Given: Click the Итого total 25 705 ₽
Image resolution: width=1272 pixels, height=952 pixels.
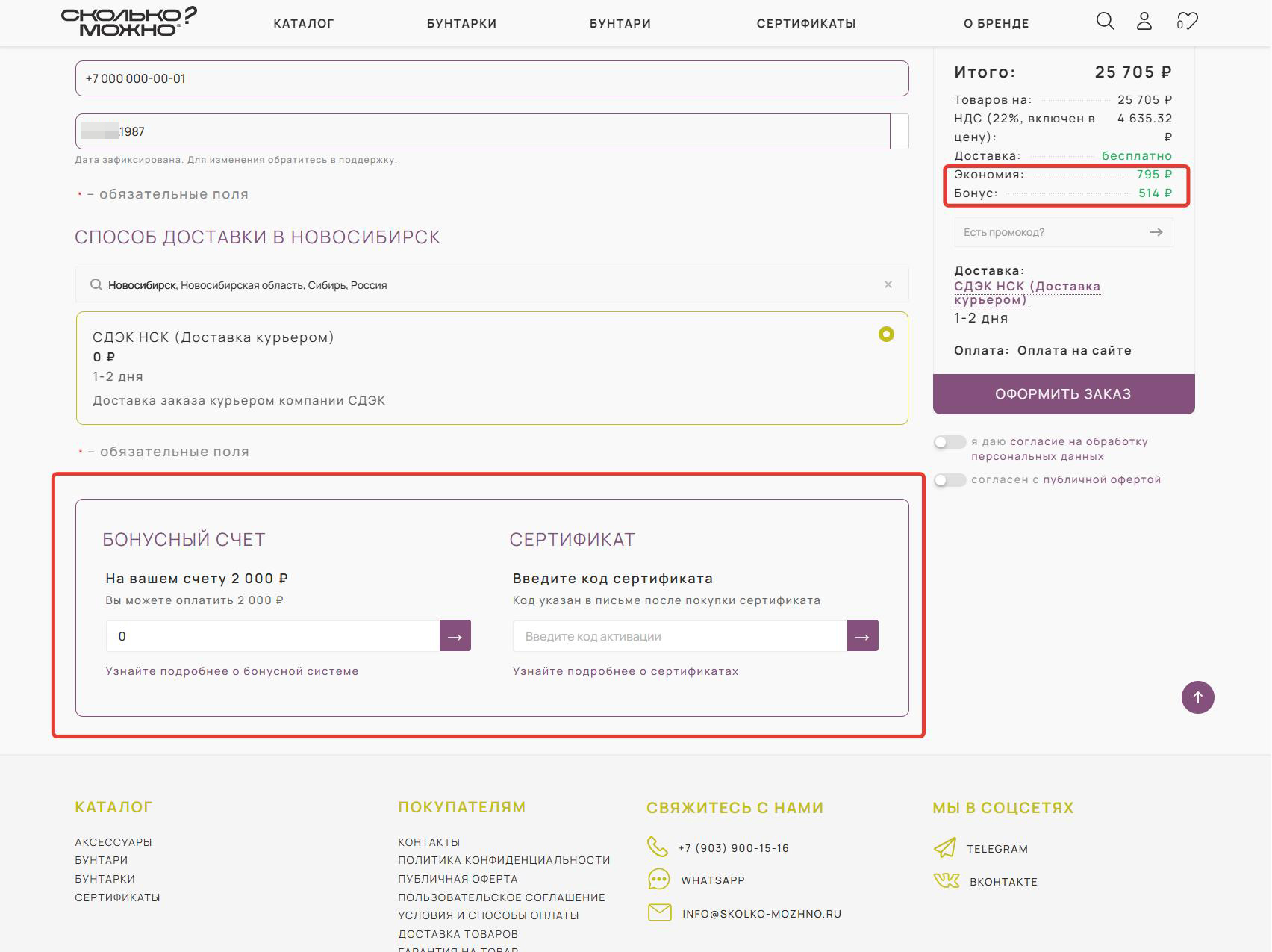Looking at the screenshot, I should (x=1133, y=72).
